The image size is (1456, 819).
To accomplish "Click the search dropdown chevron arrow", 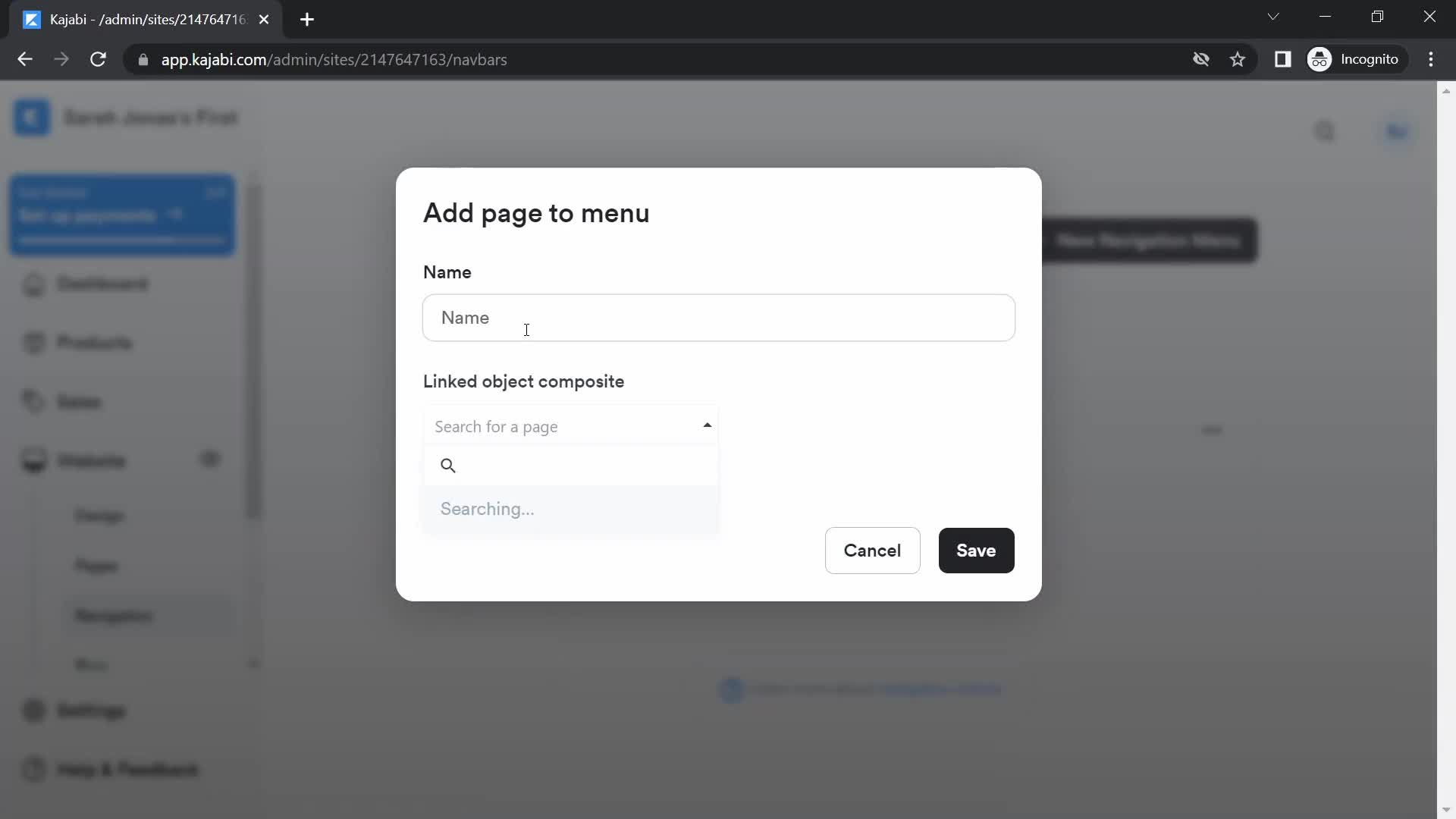I will coord(707,425).
